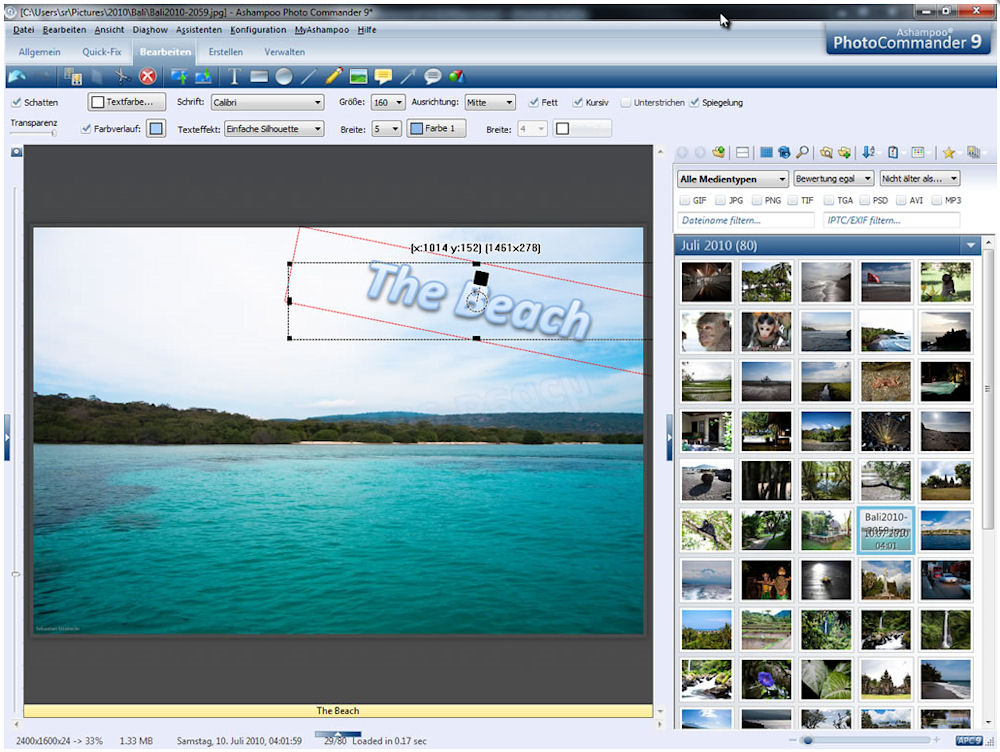The image size is (1000, 752).
Task: Open the Diashow menu
Action: click(x=149, y=30)
